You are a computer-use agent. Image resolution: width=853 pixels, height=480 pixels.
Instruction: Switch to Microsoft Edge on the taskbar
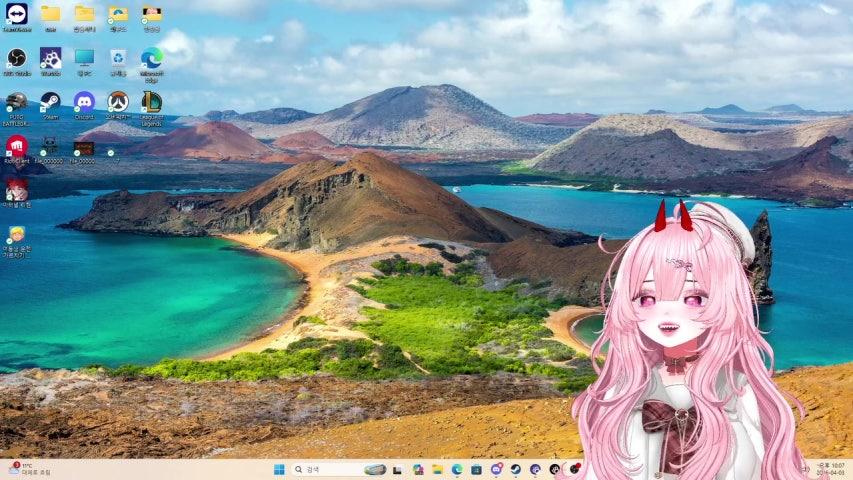(457, 470)
